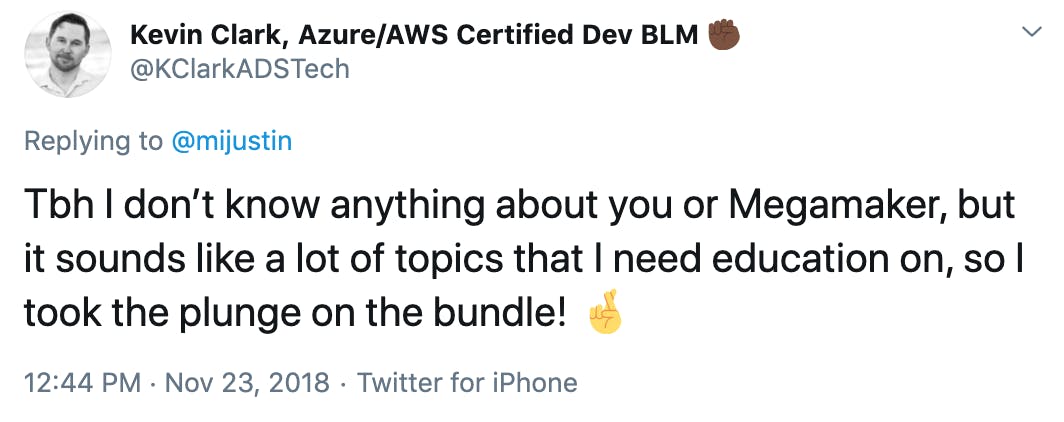Click the word Tbh starting the tweet
The height and width of the screenshot is (422, 1064).
[x=57, y=205]
